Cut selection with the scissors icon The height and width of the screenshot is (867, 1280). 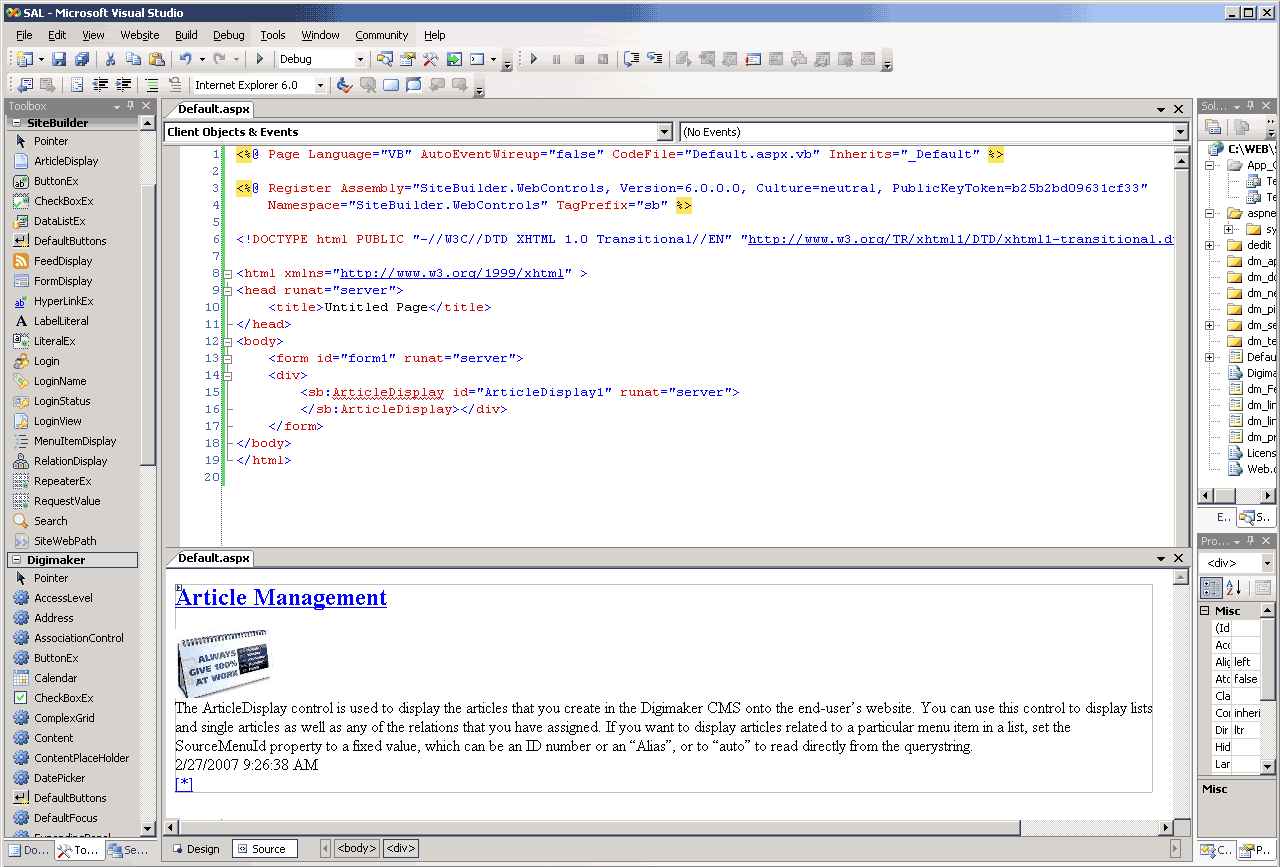pos(110,59)
